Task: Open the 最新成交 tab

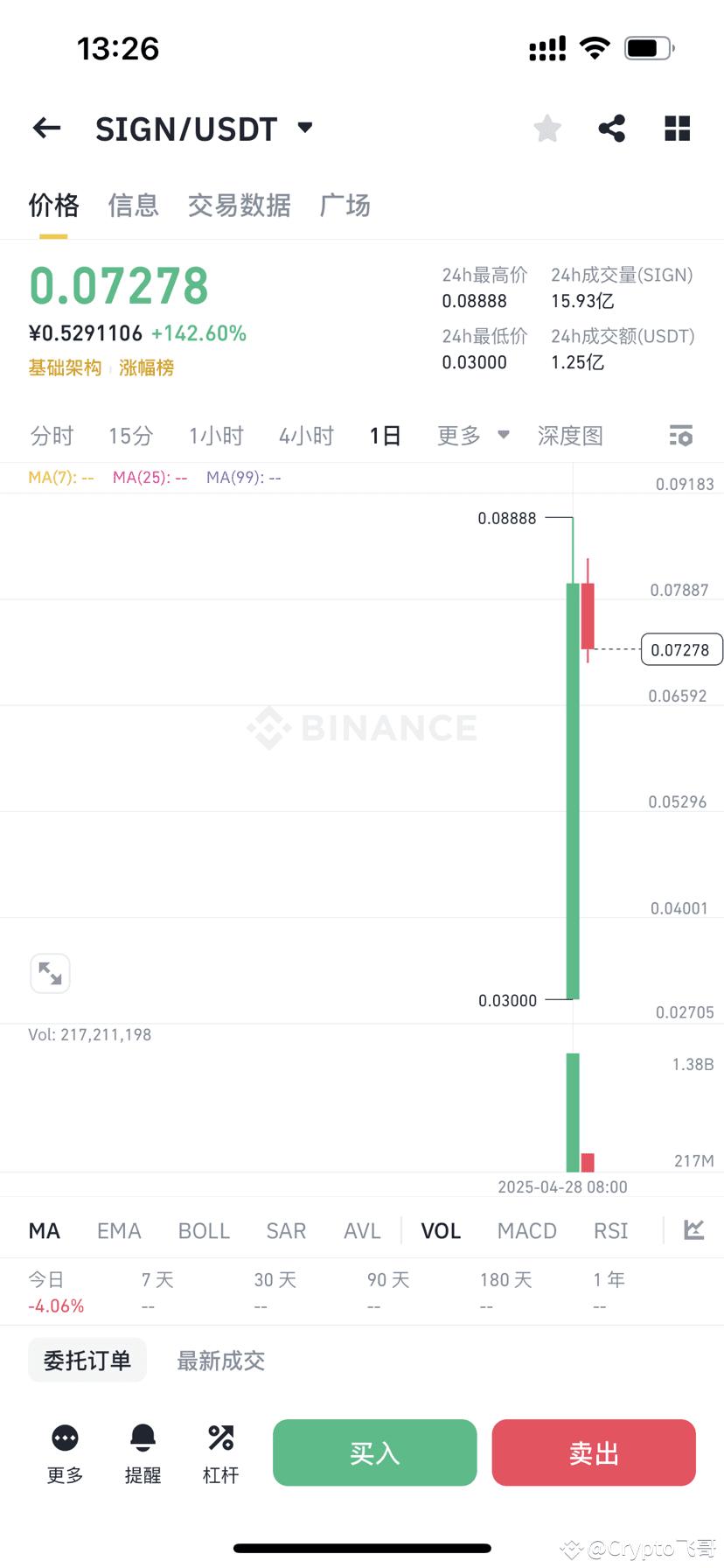Action: point(220,1360)
